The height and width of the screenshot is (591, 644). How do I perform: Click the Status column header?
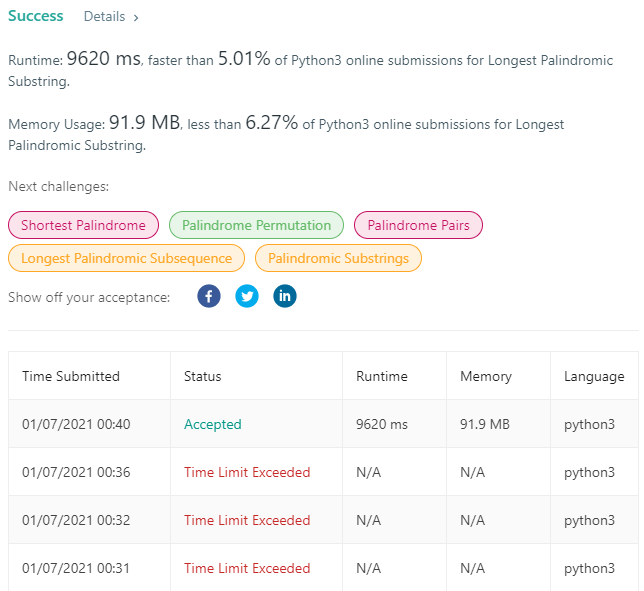point(202,376)
